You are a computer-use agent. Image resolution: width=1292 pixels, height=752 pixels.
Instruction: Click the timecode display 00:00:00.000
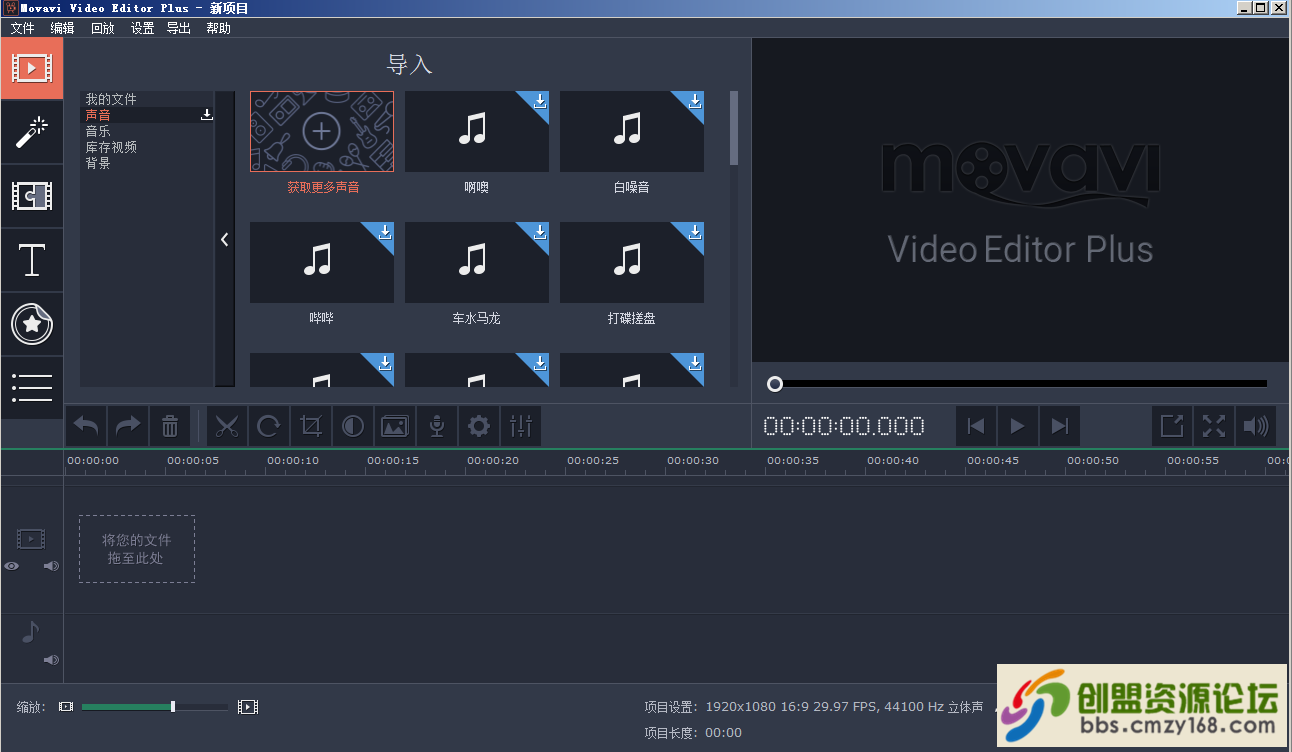click(844, 426)
